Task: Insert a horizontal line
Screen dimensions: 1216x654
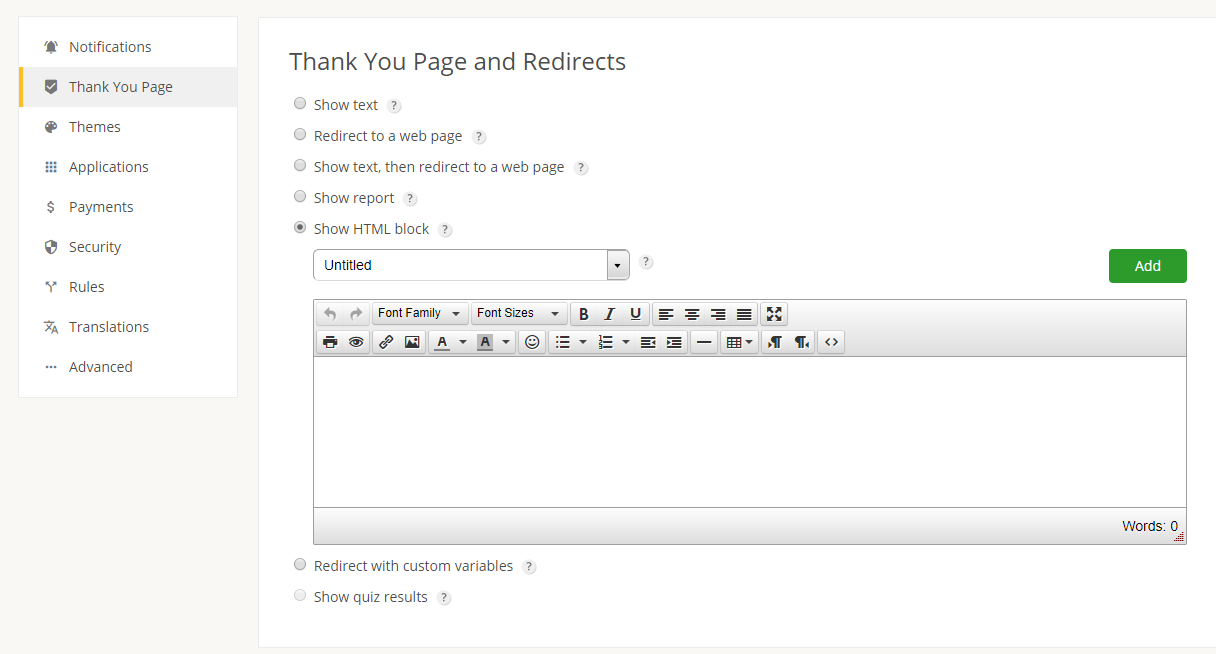Action: point(704,342)
